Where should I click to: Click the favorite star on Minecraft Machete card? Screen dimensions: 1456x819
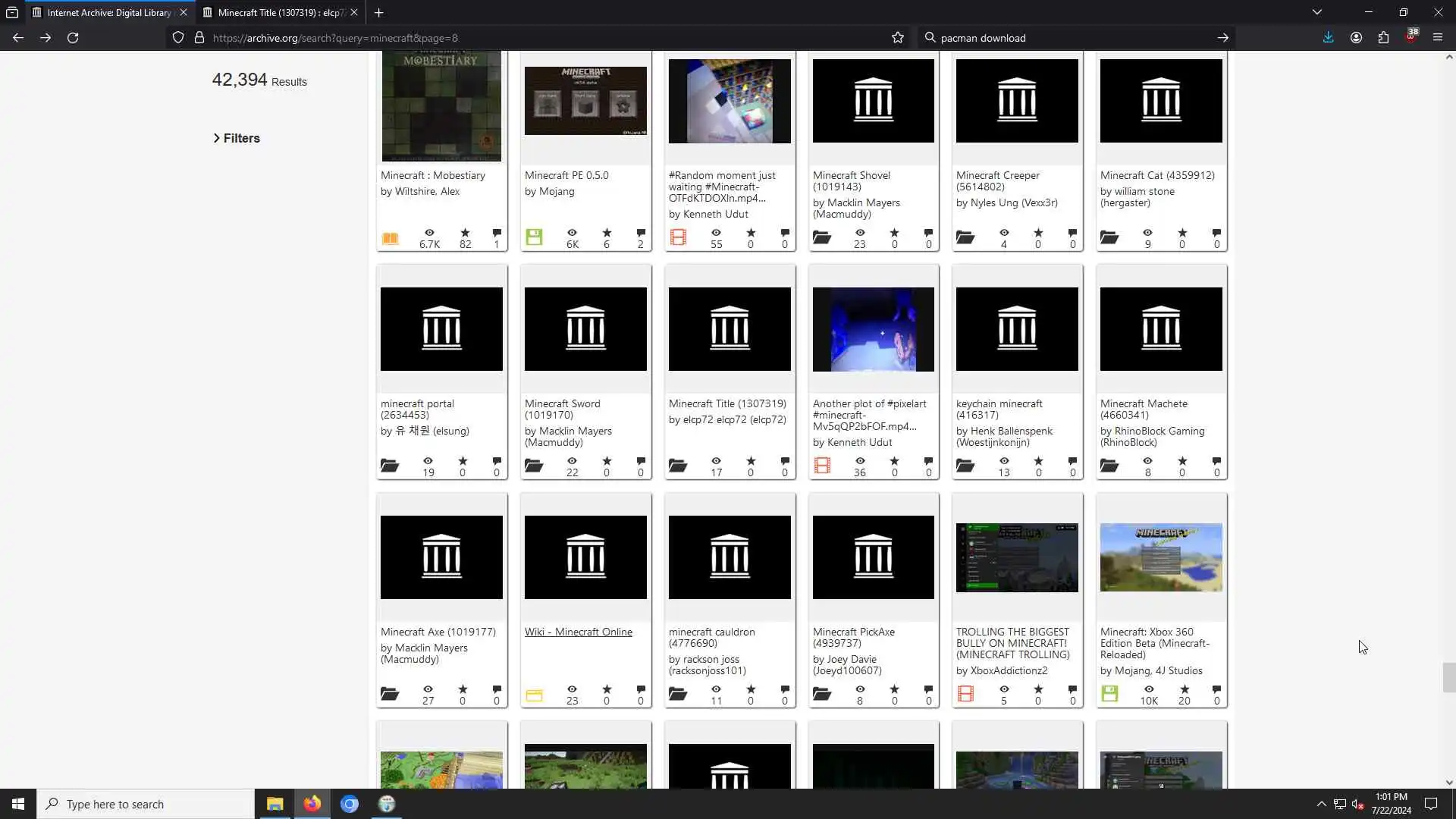pyautogui.click(x=1182, y=461)
